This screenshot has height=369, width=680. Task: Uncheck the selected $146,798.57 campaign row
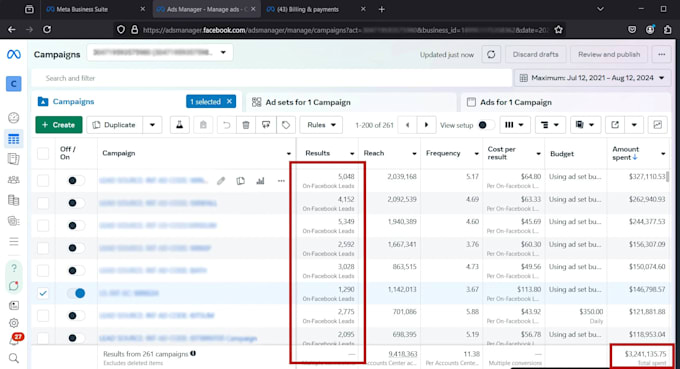43,293
